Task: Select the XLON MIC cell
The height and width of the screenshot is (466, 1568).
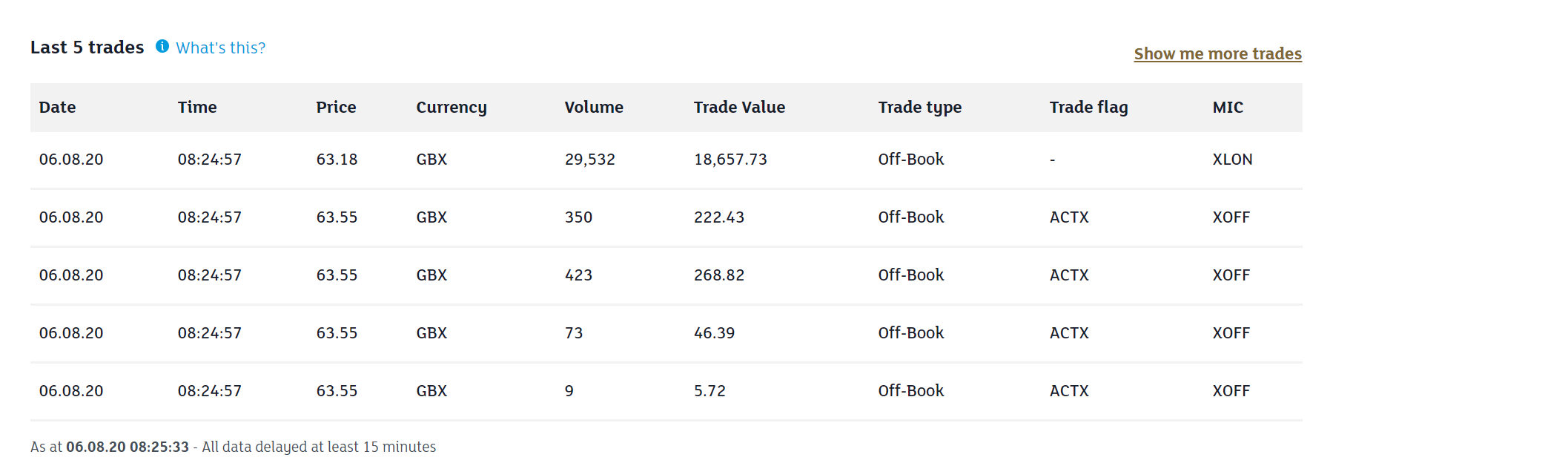Action: [1232, 159]
